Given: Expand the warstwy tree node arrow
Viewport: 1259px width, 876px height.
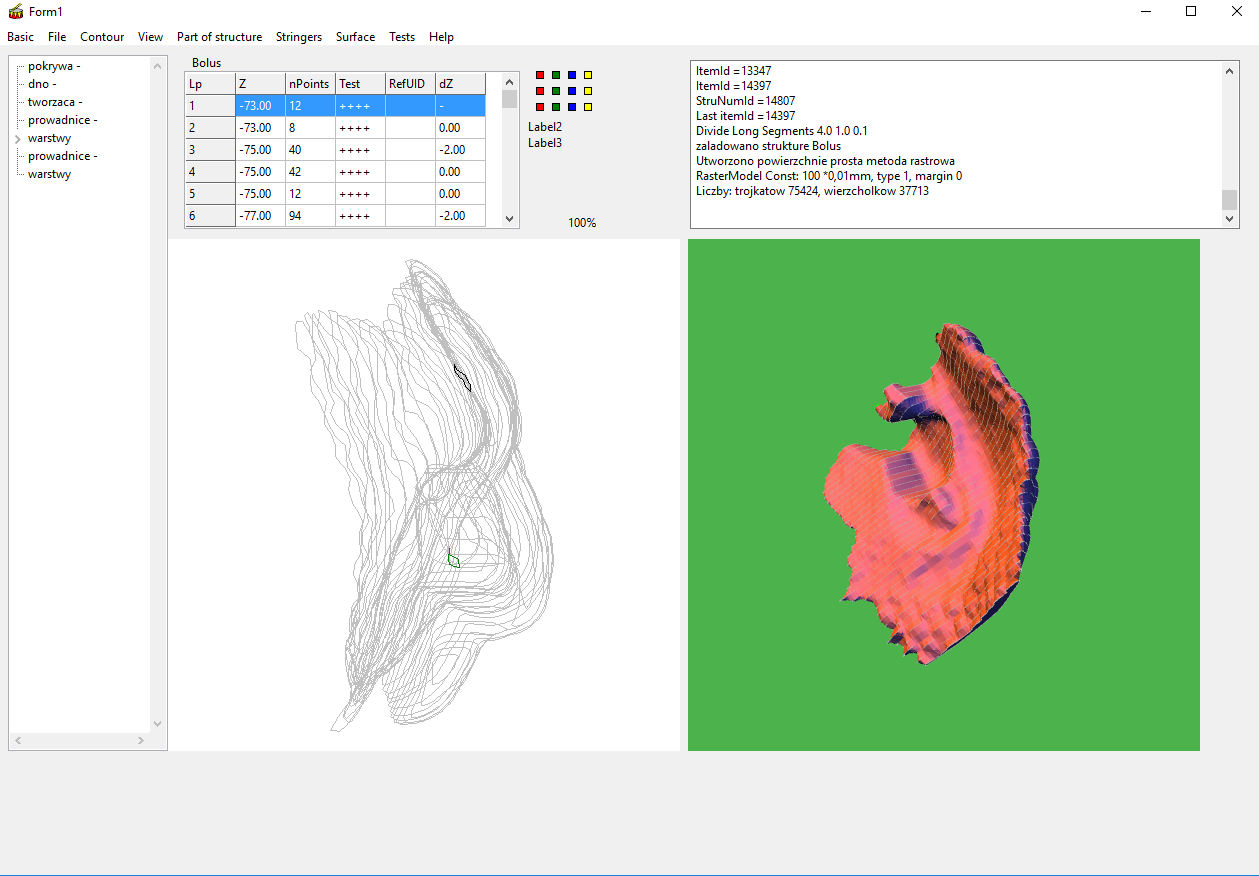Looking at the screenshot, I should click(18, 139).
